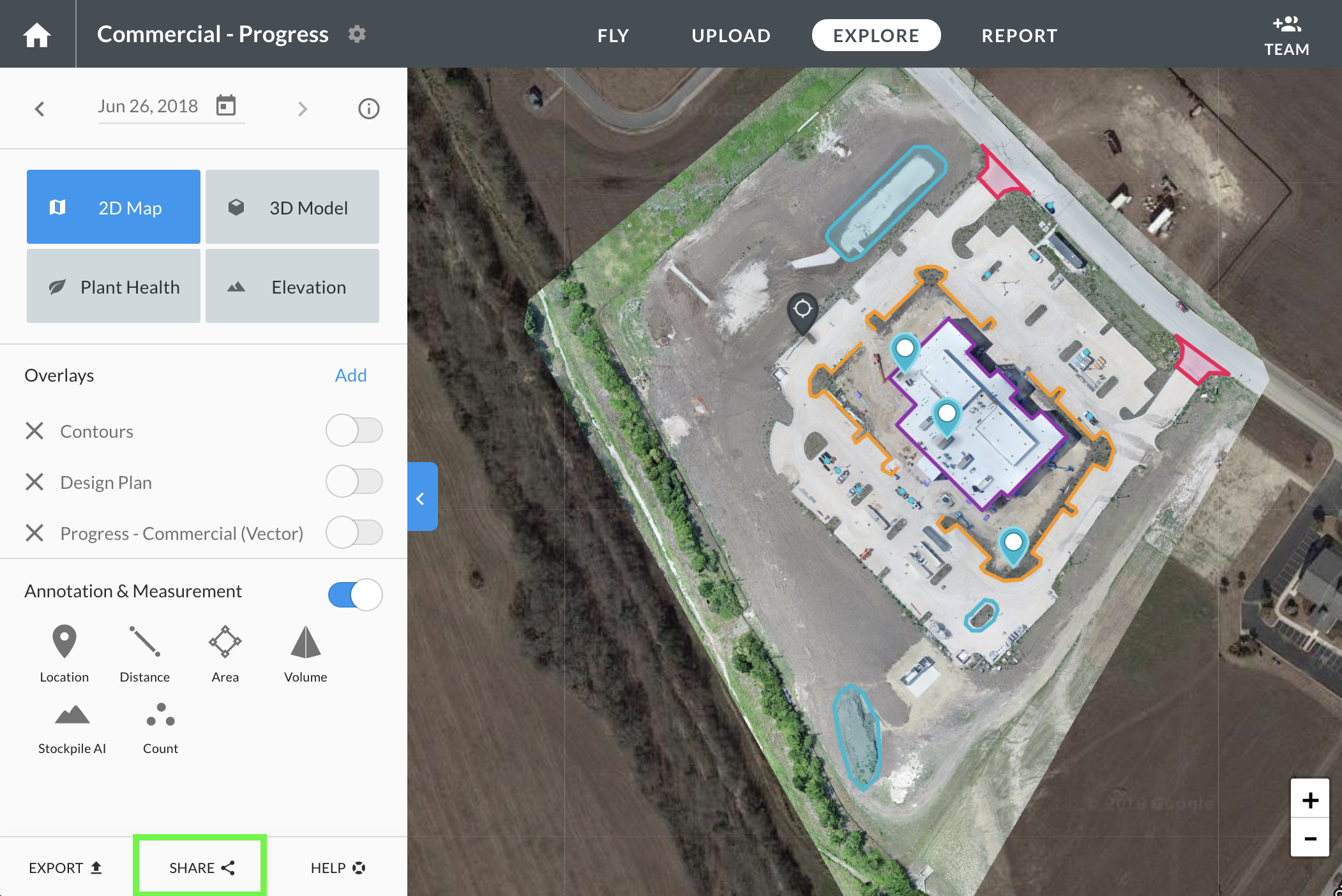Viewport: 1342px width, 896px height.
Task: Open the FLY tab
Action: [x=614, y=36]
